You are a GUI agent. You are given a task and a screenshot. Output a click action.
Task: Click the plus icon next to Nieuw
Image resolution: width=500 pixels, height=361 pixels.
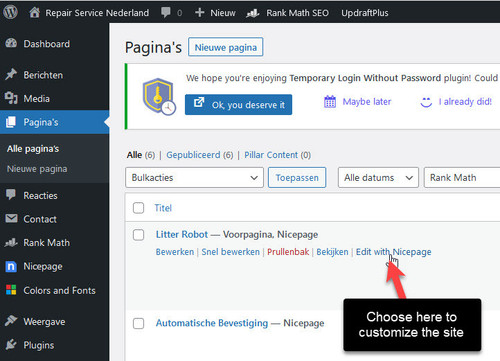click(199, 13)
